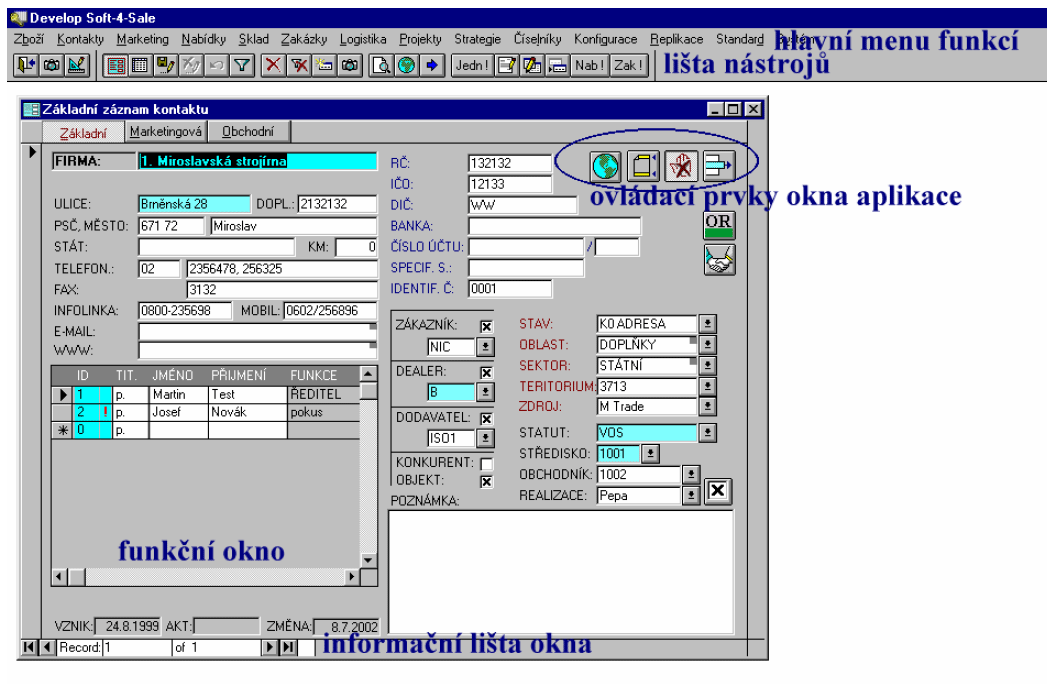Expand the STŘEDISKO dropdown
1054x684 pixels.
[650, 454]
